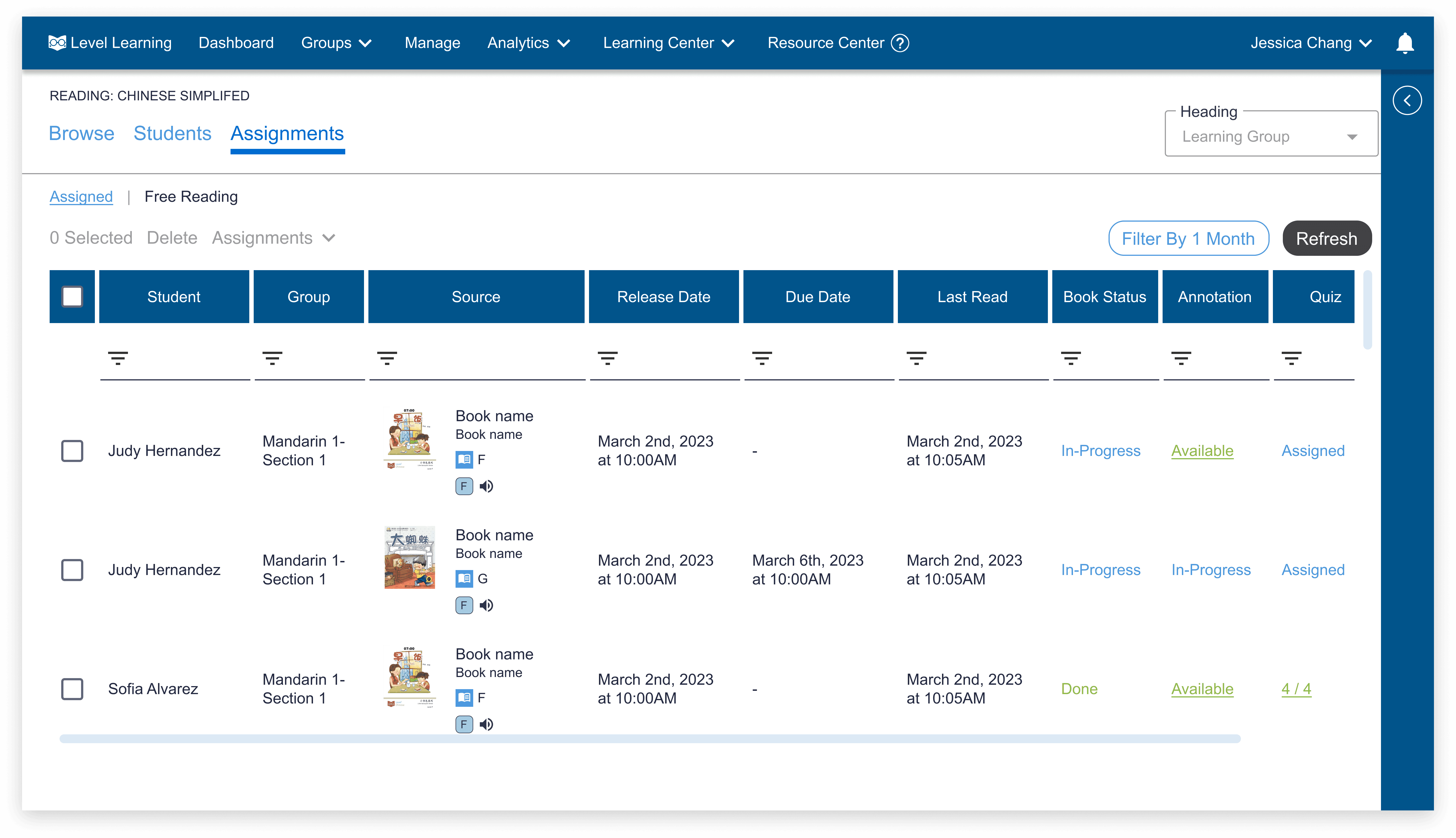
Task: Click the Due Date column filter icon
Action: (762, 358)
